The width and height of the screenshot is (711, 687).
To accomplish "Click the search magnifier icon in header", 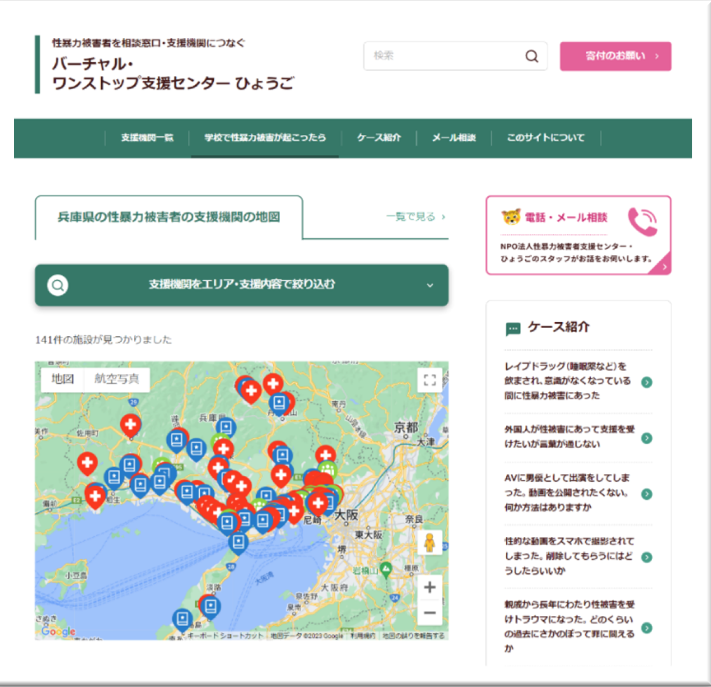I will (x=532, y=56).
